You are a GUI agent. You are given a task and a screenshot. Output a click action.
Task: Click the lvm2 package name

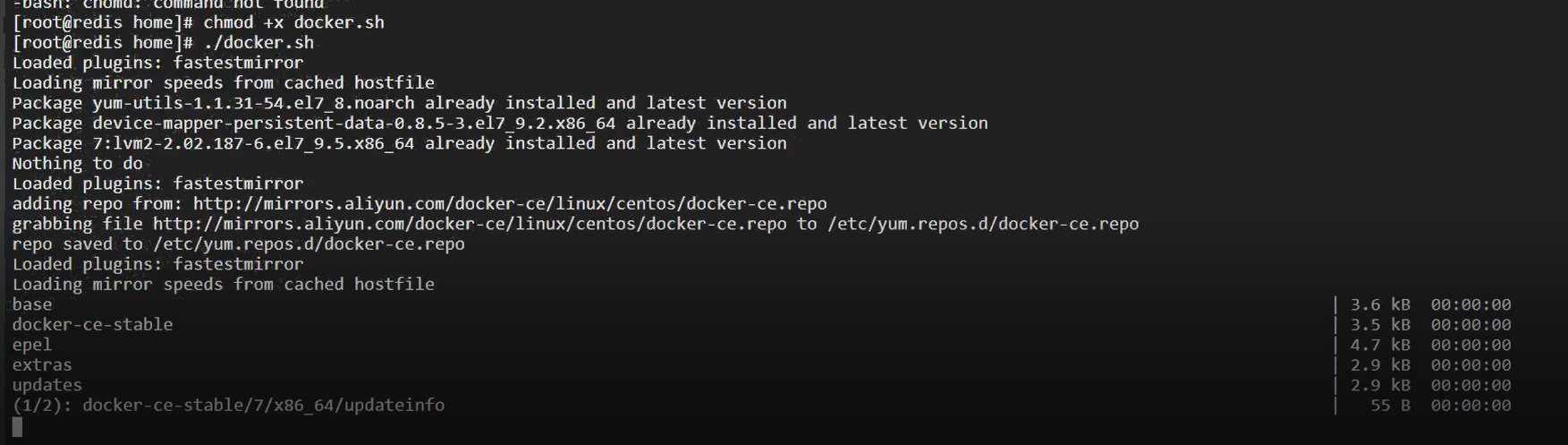[x=253, y=143]
